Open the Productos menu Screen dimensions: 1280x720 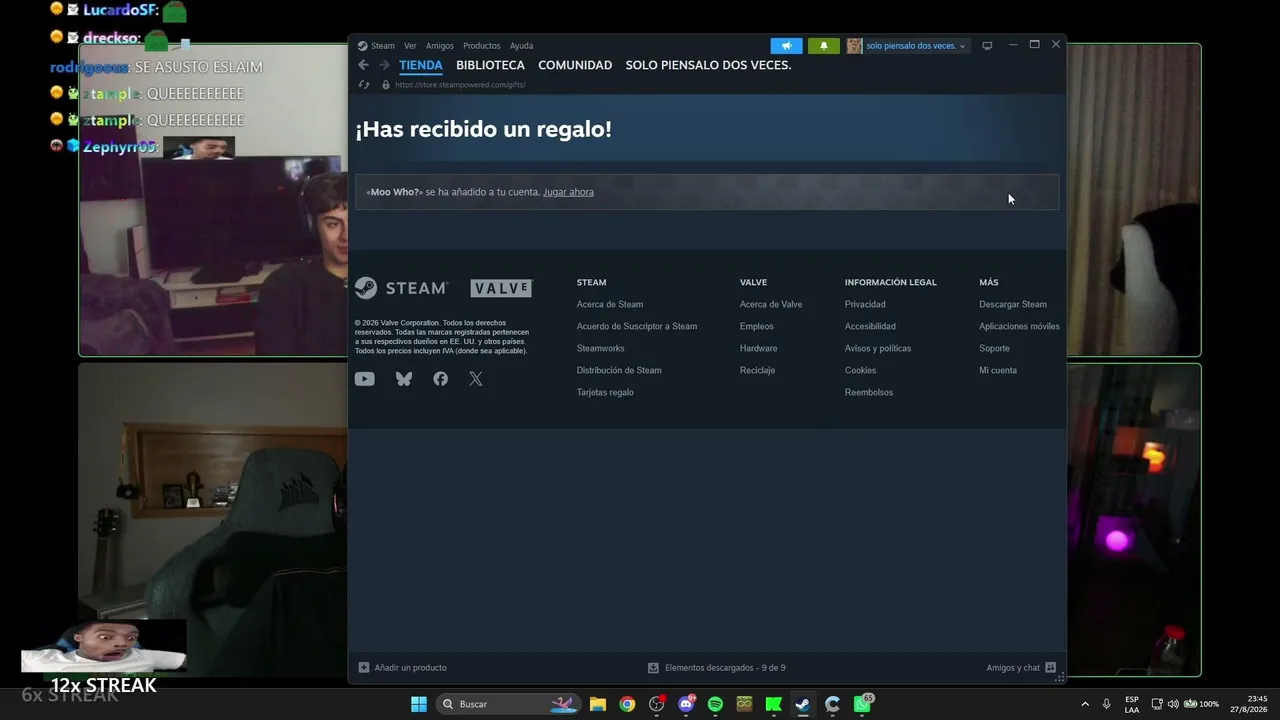tap(482, 46)
